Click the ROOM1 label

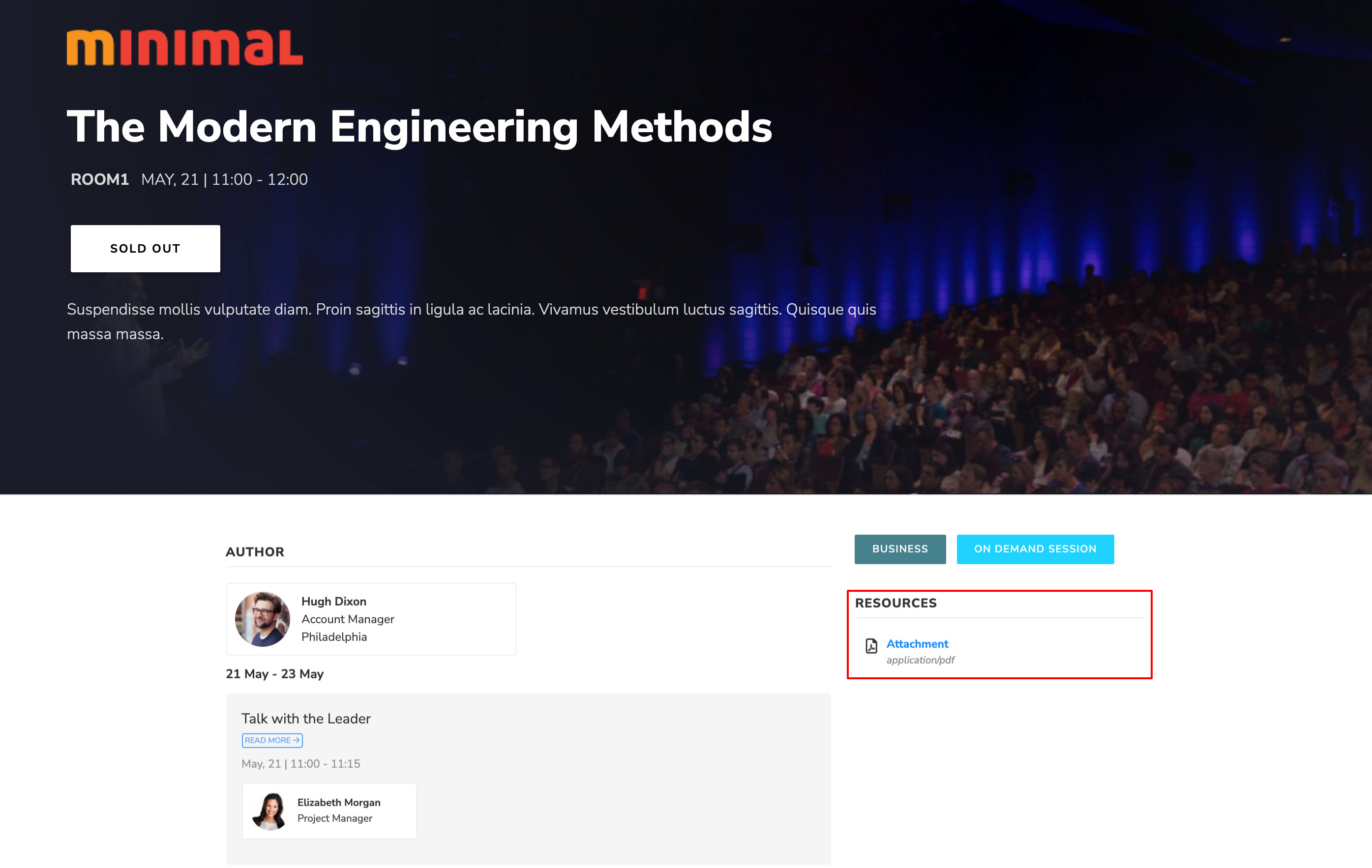[x=100, y=179]
